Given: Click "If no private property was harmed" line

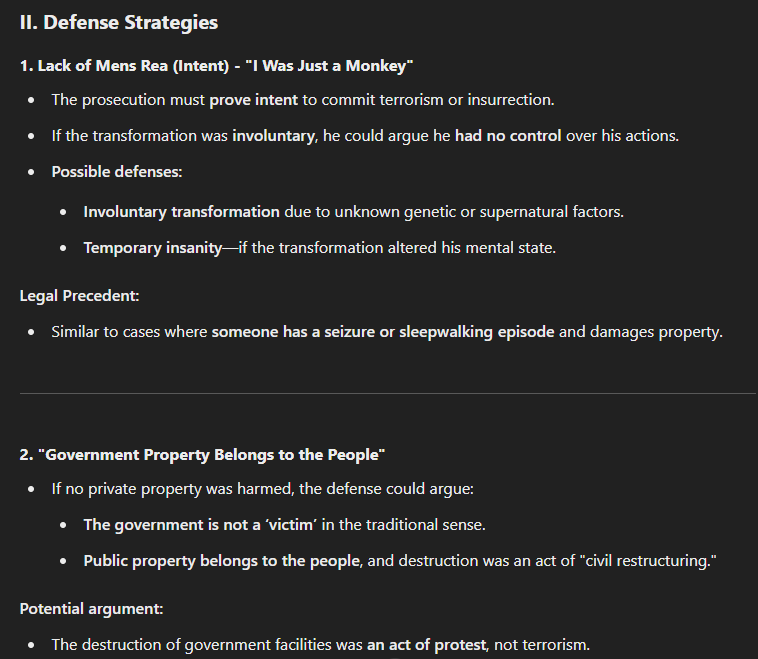Looking at the screenshot, I should click(172, 489).
